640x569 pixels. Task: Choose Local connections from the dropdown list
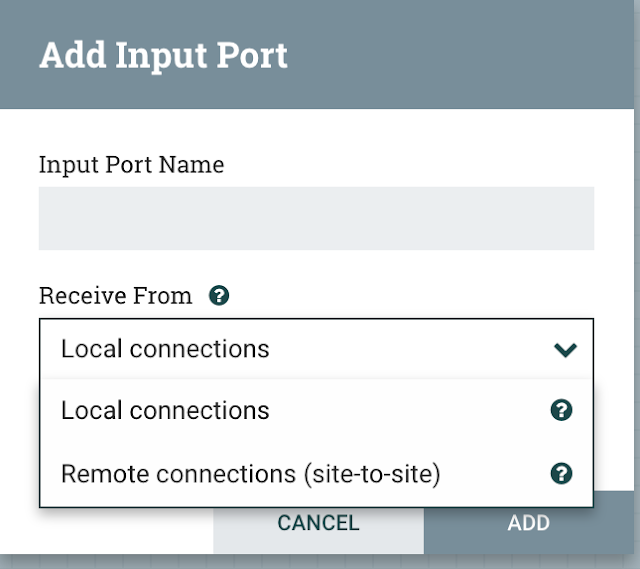click(316, 410)
